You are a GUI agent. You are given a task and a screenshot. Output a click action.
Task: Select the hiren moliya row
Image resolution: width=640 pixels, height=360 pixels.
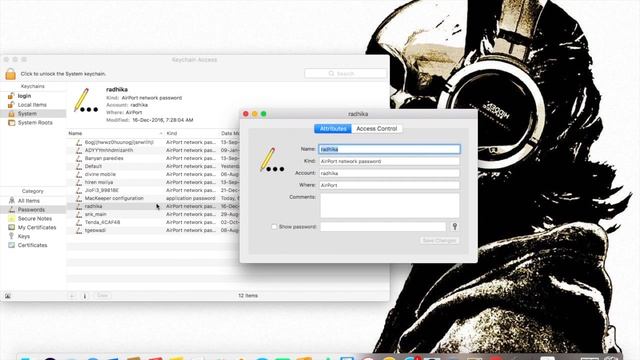(x=153, y=182)
